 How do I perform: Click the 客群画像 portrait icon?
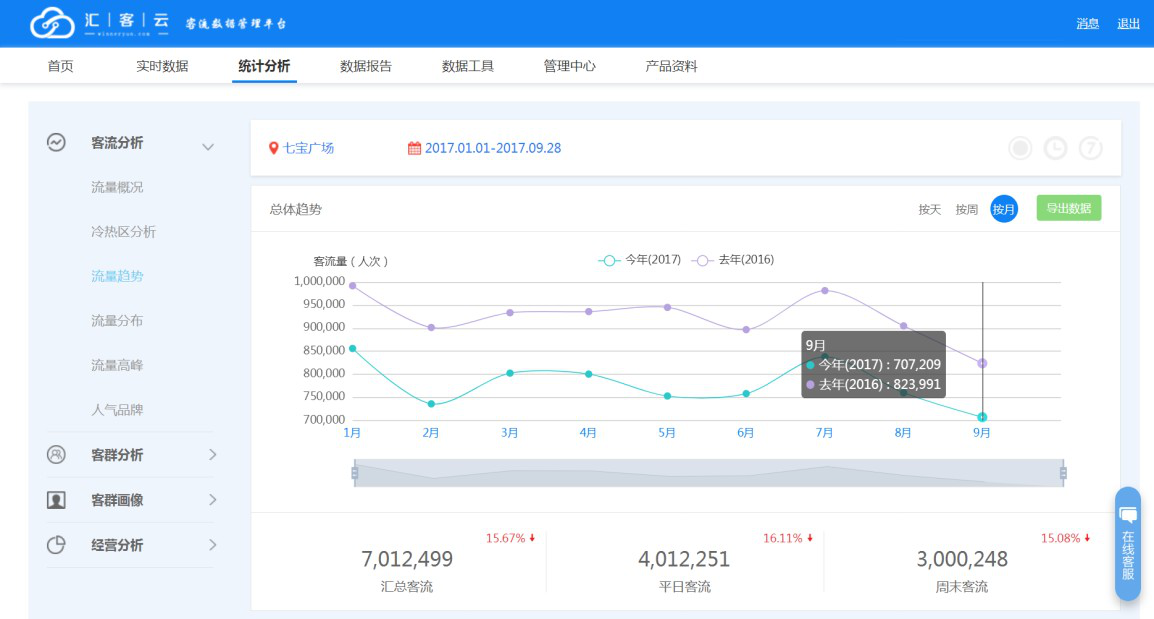click(x=57, y=500)
